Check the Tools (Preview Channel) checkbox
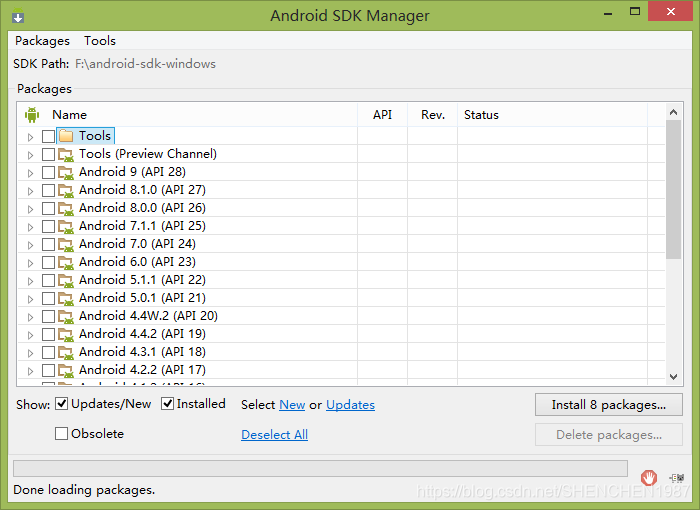The width and height of the screenshot is (700, 510). (x=48, y=155)
